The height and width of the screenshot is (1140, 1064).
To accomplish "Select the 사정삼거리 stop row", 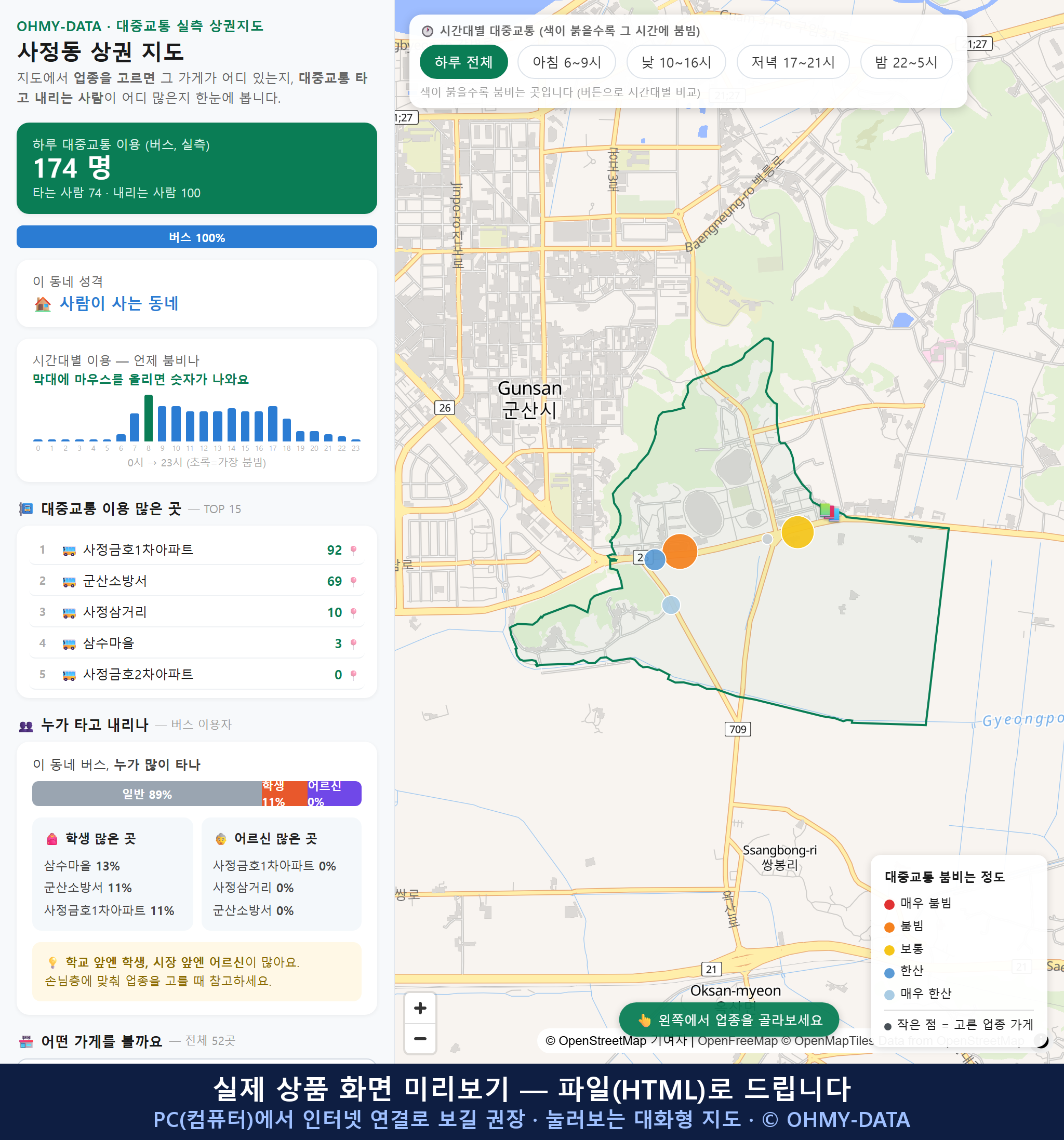I will [x=197, y=612].
